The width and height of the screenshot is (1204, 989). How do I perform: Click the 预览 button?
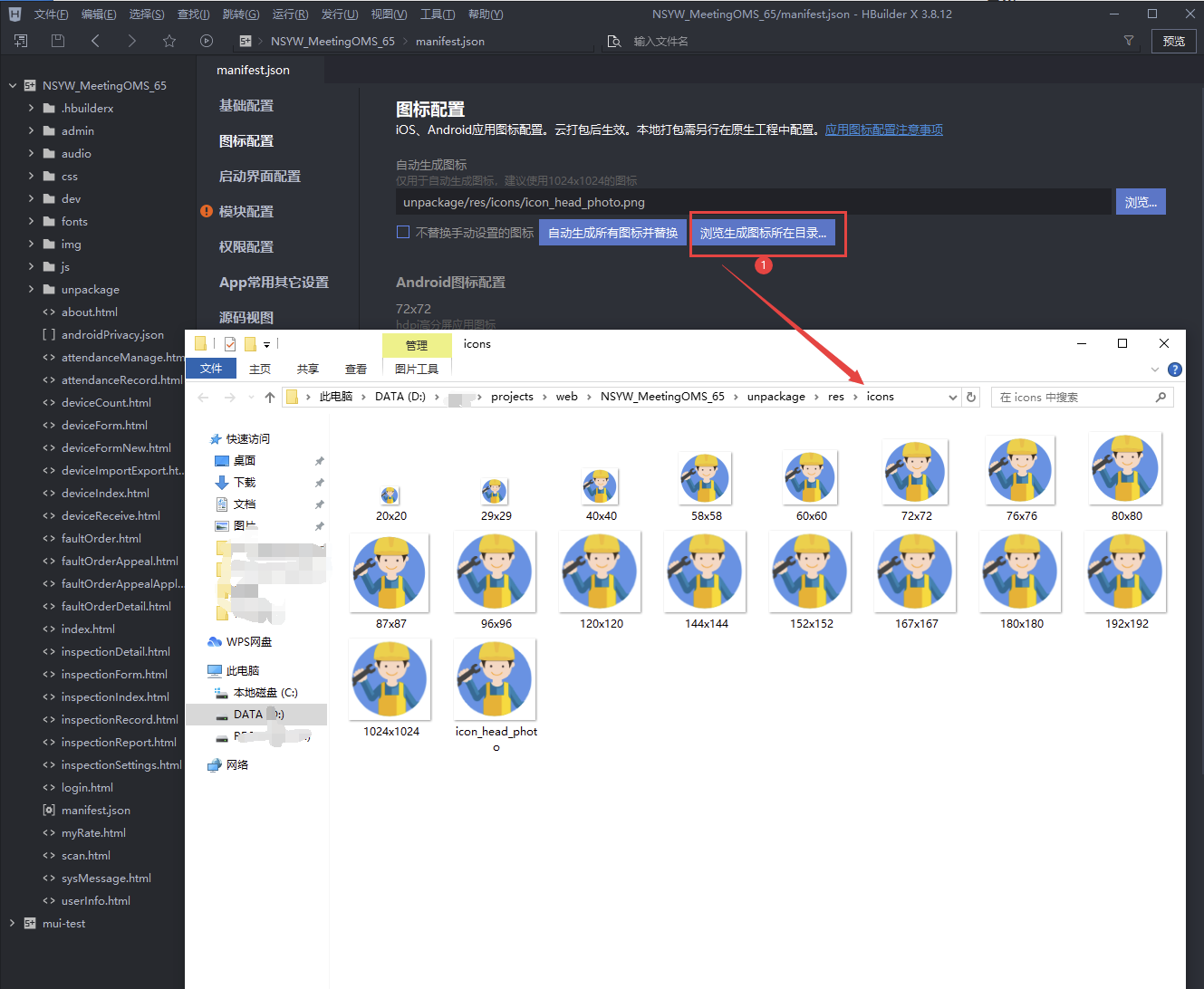click(1174, 41)
